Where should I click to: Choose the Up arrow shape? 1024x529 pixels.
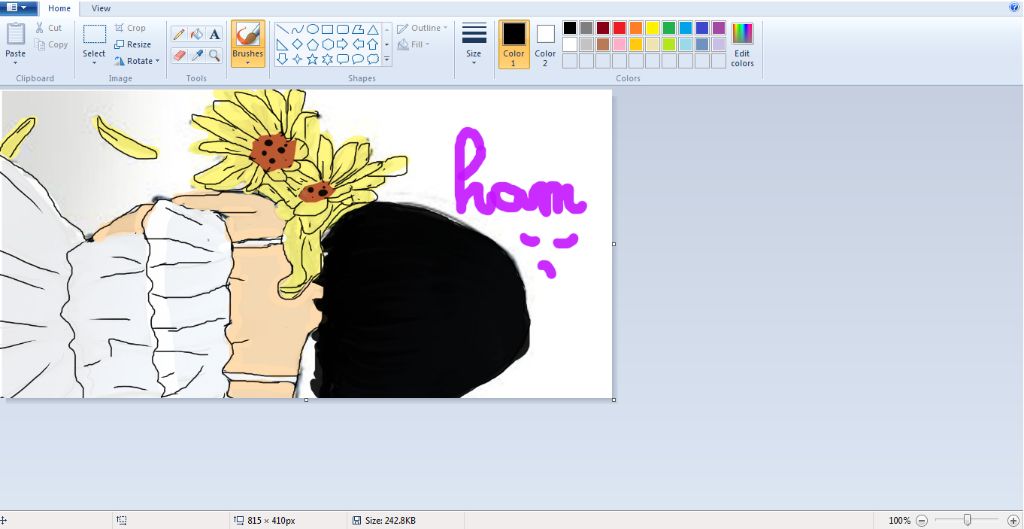[x=373, y=44]
